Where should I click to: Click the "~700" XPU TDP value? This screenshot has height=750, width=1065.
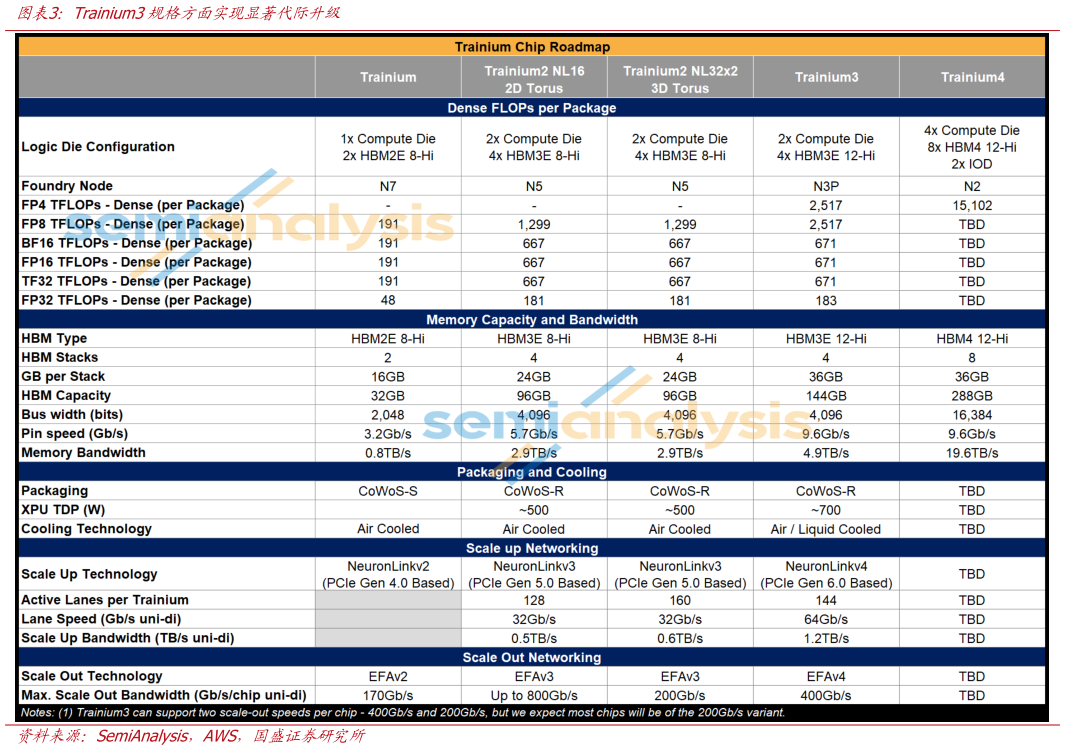(x=826, y=510)
